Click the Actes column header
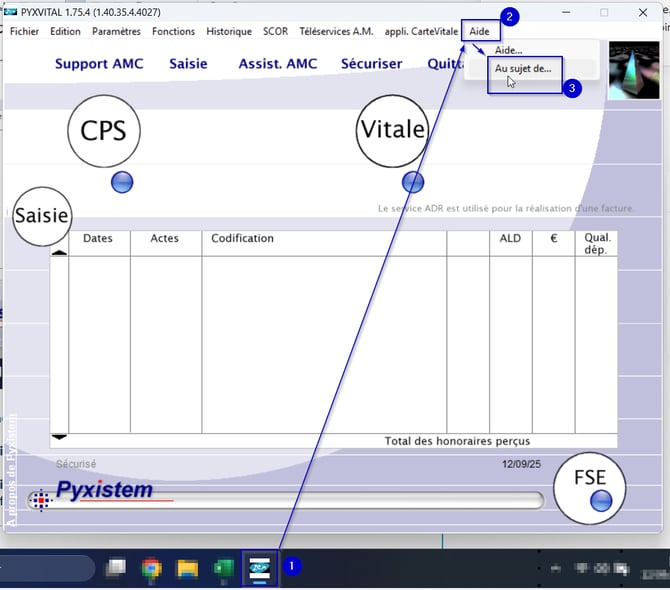 point(165,238)
